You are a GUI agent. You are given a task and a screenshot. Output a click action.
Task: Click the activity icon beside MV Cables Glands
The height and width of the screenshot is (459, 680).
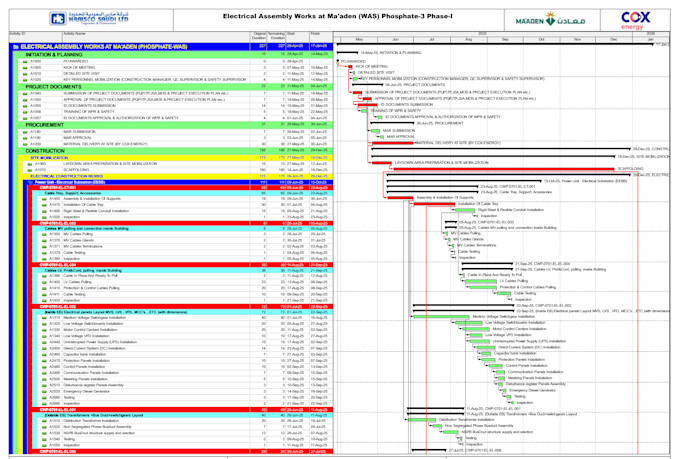[x=44, y=240]
